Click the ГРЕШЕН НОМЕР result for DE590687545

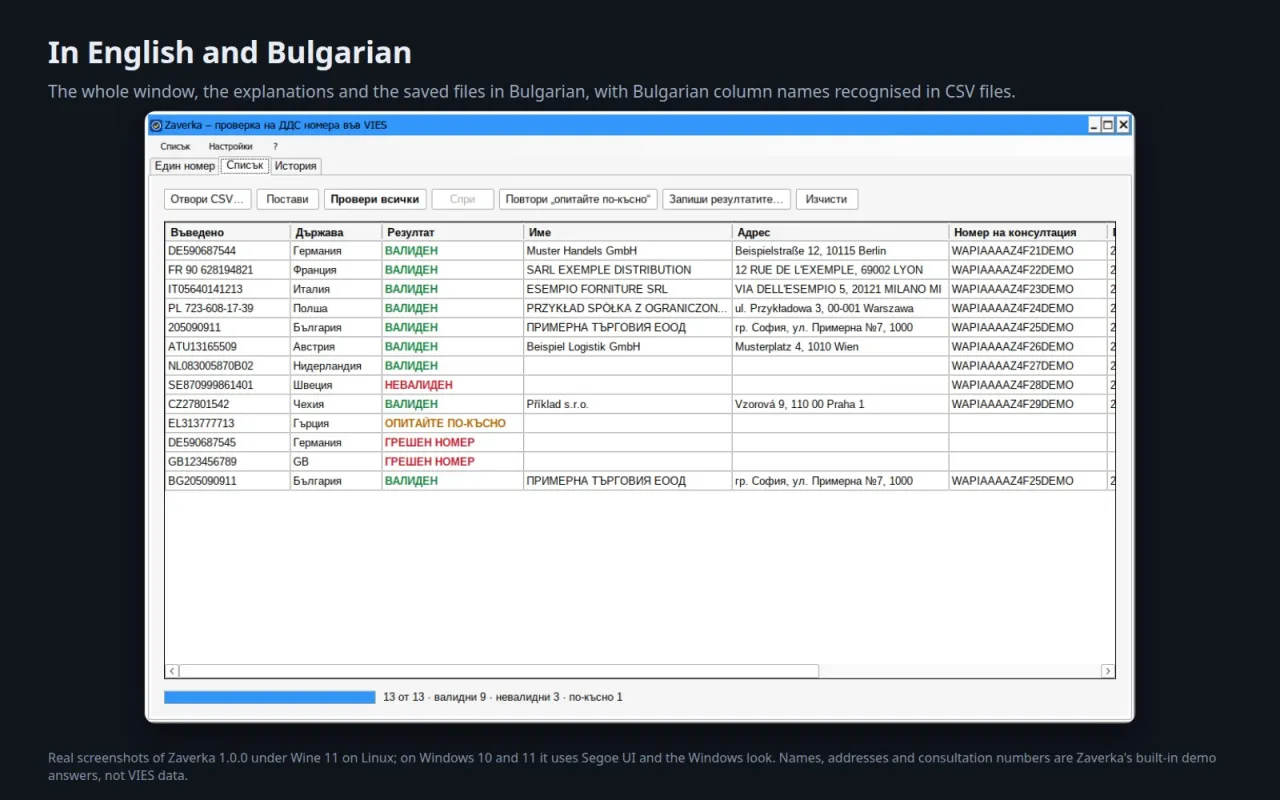click(x=452, y=442)
